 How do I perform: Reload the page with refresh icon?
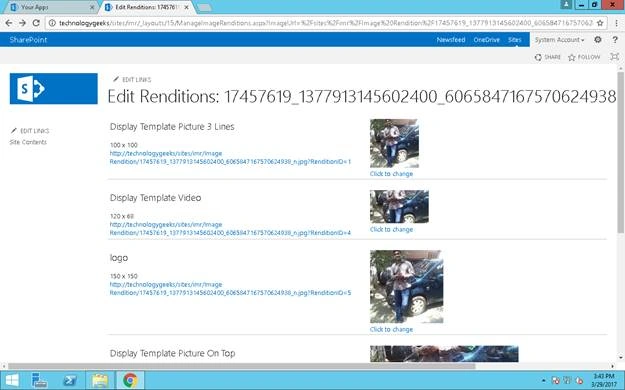(x=36, y=23)
